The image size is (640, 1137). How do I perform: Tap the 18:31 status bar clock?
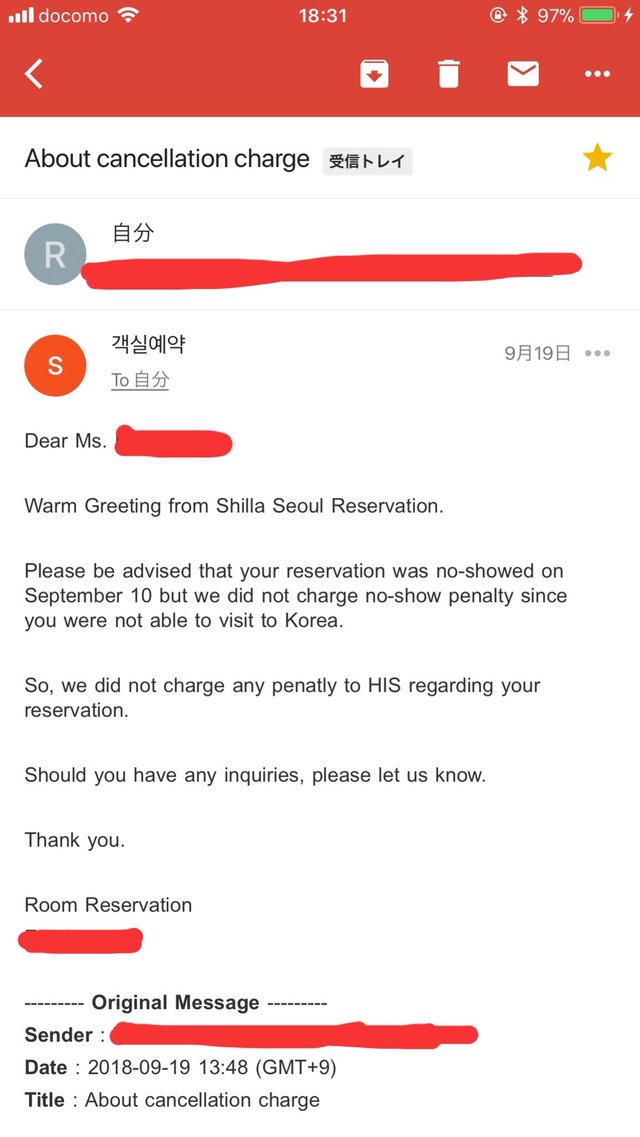click(x=323, y=15)
